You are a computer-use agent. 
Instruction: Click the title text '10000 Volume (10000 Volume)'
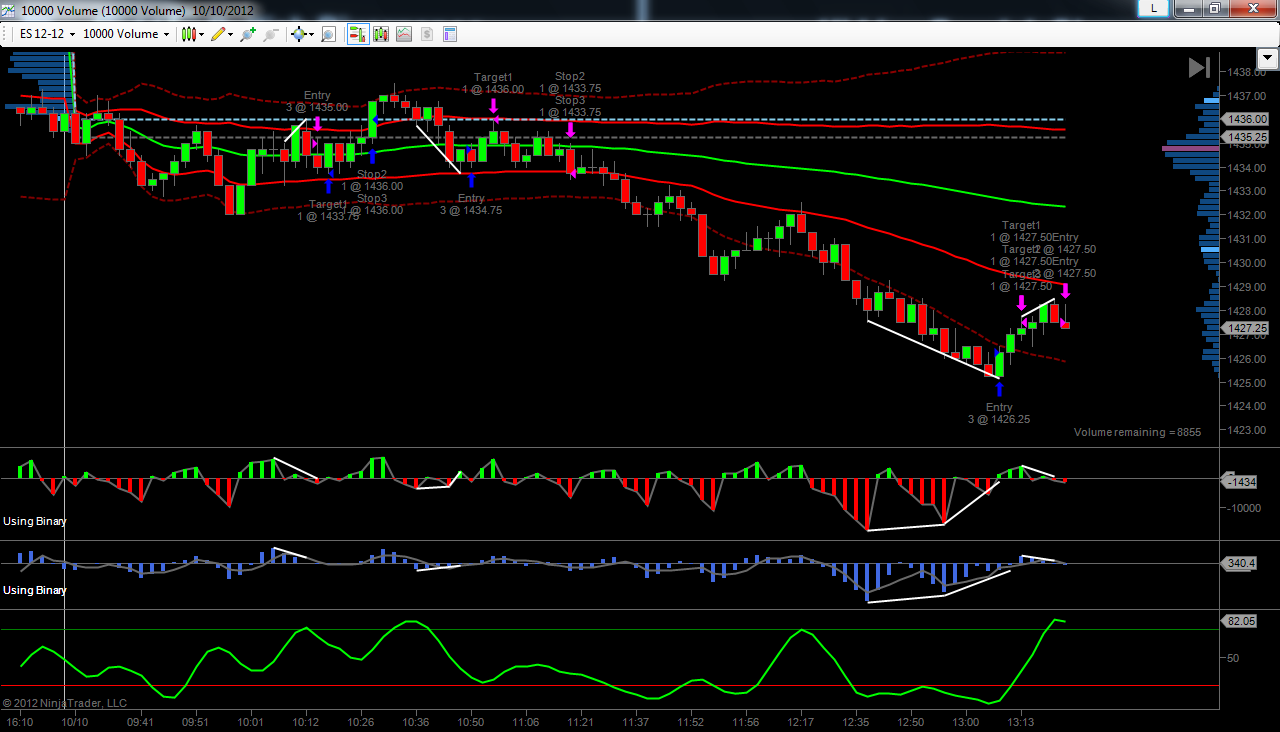103,10
